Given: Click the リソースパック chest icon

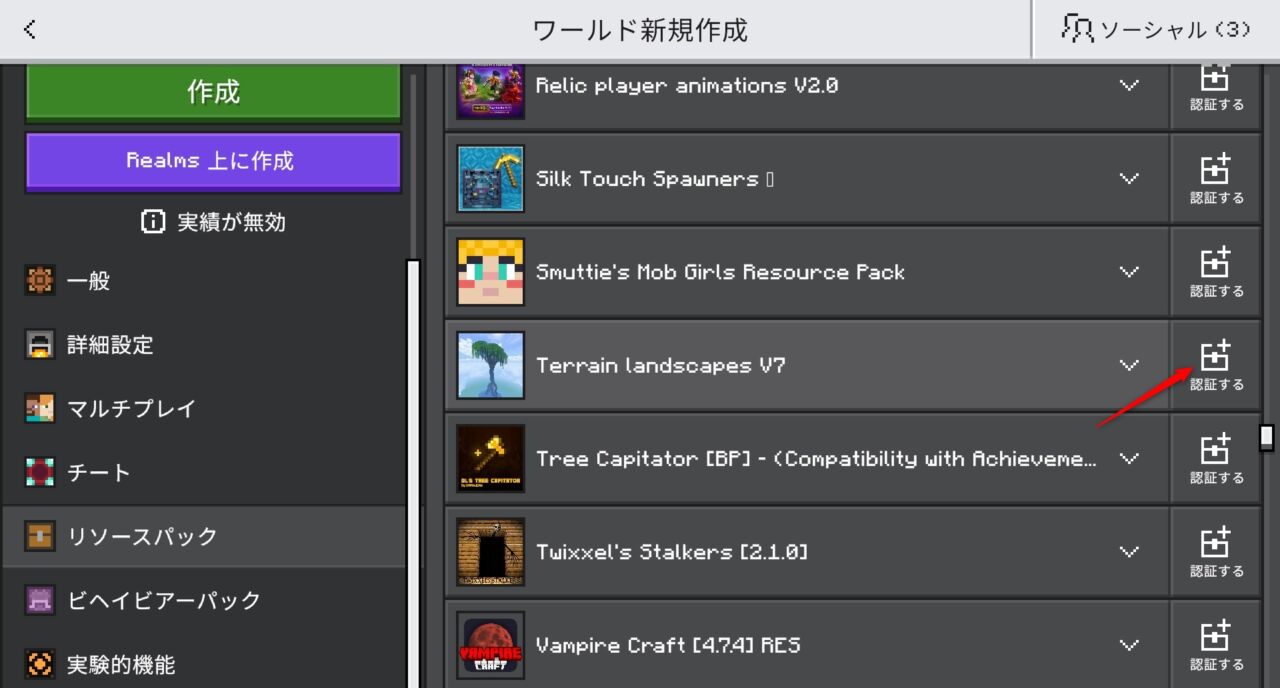Looking at the screenshot, I should point(40,536).
